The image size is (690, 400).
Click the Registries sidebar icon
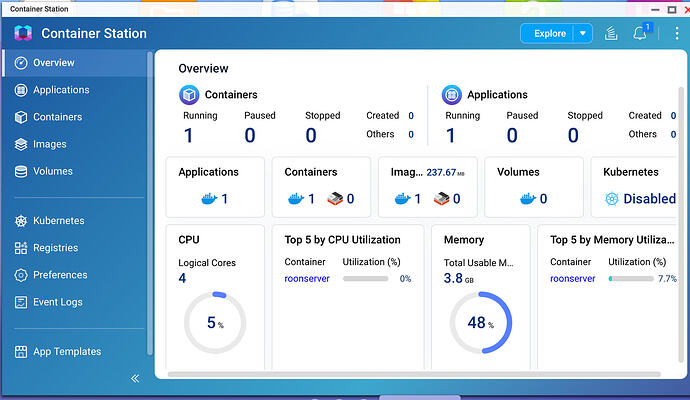pyautogui.click(x=21, y=248)
